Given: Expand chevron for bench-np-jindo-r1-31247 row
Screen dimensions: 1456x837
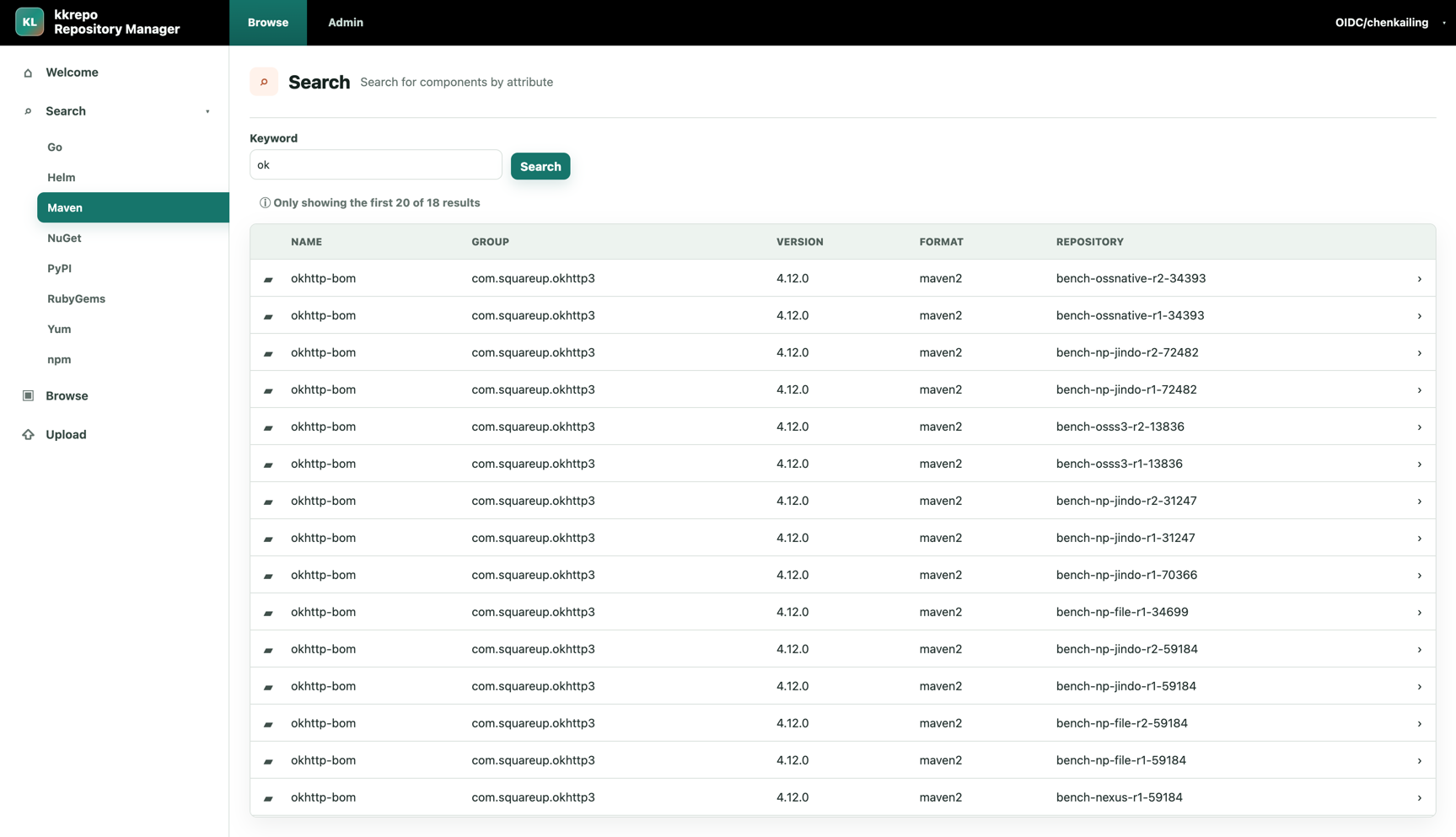Looking at the screenshot, I should [1419, 539].
